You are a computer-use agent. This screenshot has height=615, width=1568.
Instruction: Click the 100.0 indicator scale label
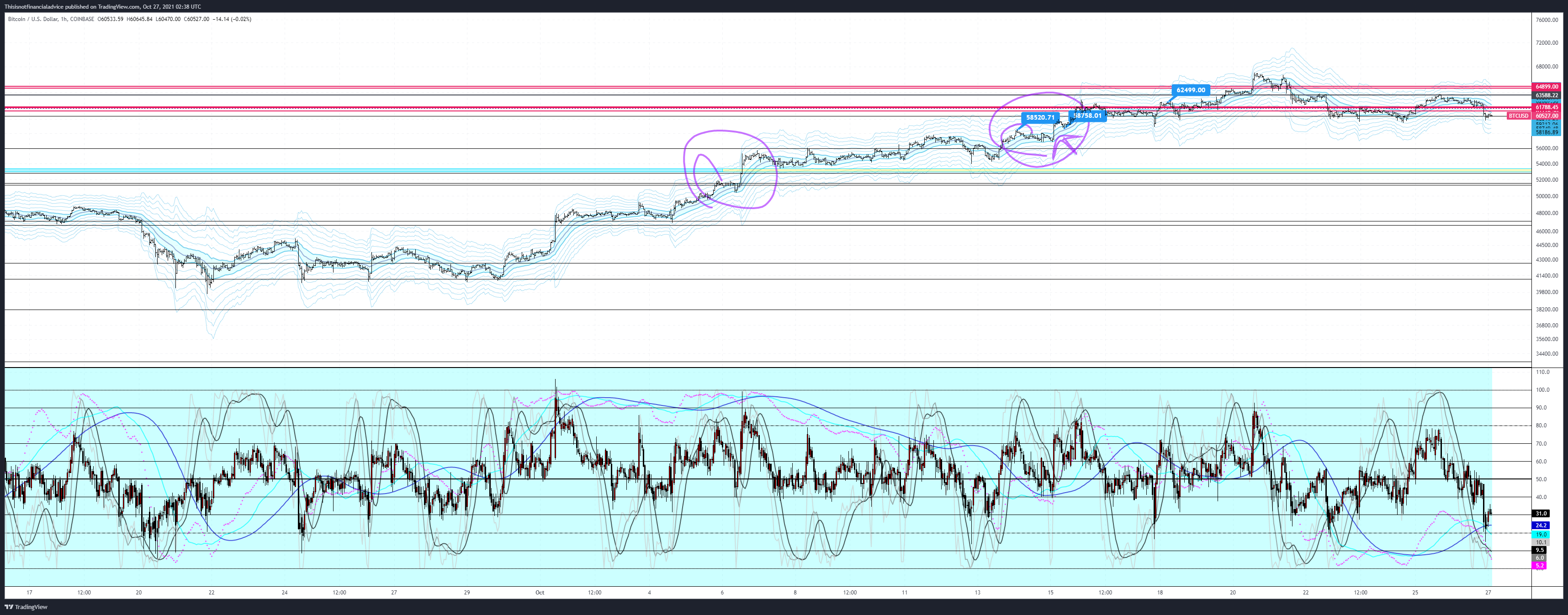pos(1543,390)
